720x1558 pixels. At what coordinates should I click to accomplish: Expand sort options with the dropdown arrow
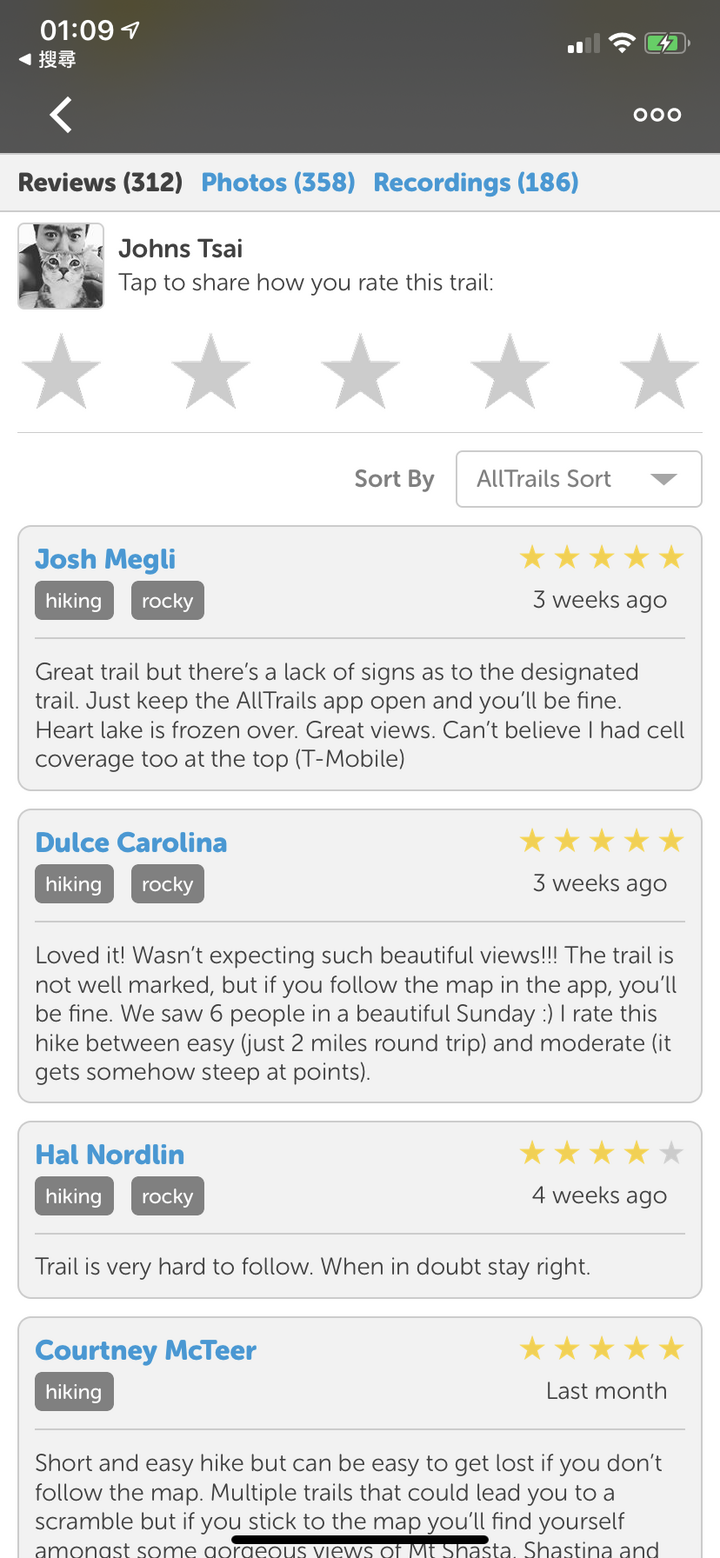click(663, 479)
